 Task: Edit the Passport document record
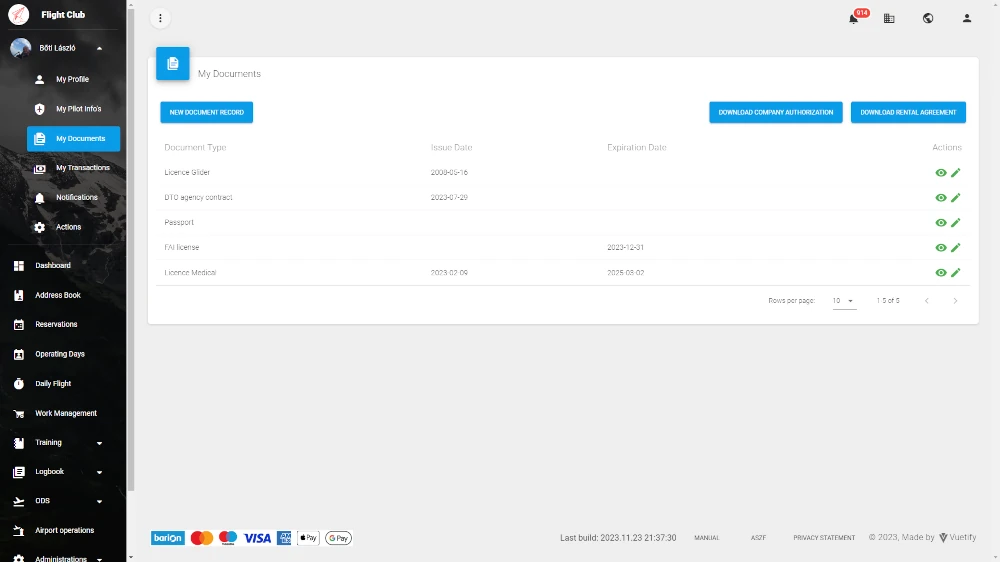955,223
